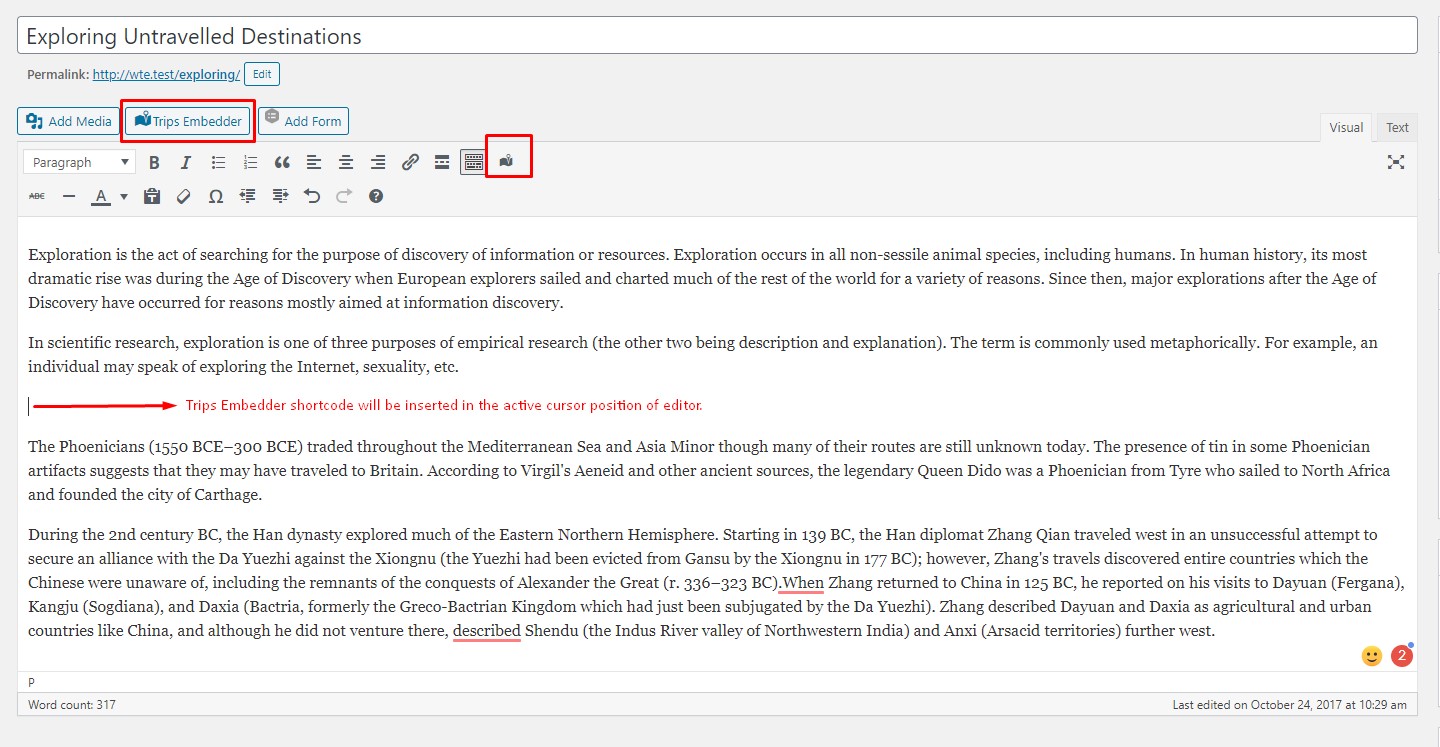Align text left
This screenshot has height=747, width=1440.
pos(314,162)
